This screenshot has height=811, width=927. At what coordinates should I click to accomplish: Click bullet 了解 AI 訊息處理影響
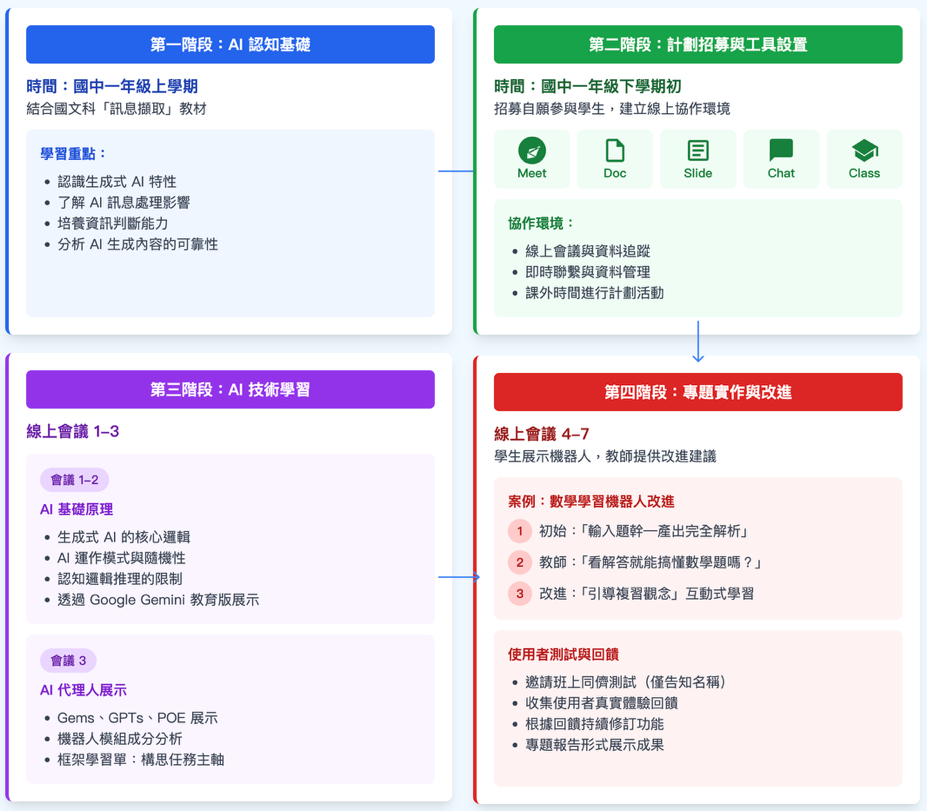tap(124, 202)
